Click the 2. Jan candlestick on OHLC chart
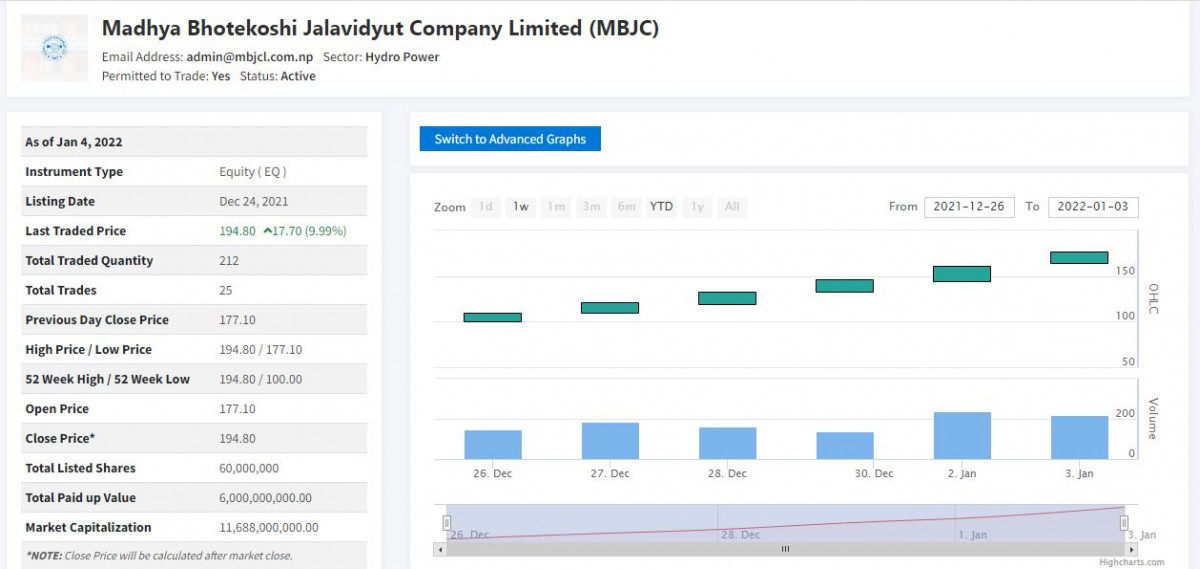 coord(962,274)
